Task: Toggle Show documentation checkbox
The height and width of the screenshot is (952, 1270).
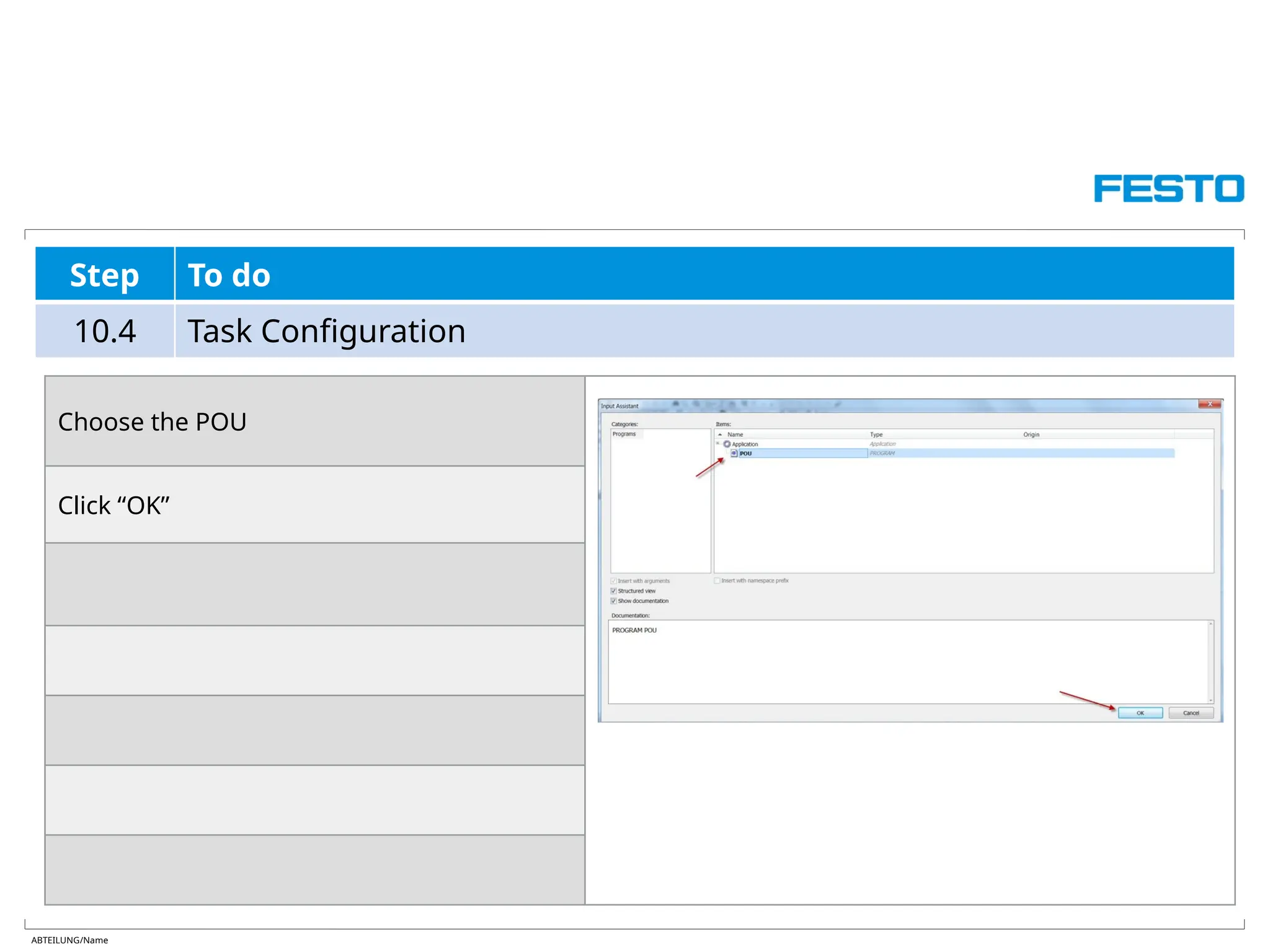Action: pos(613,601)
